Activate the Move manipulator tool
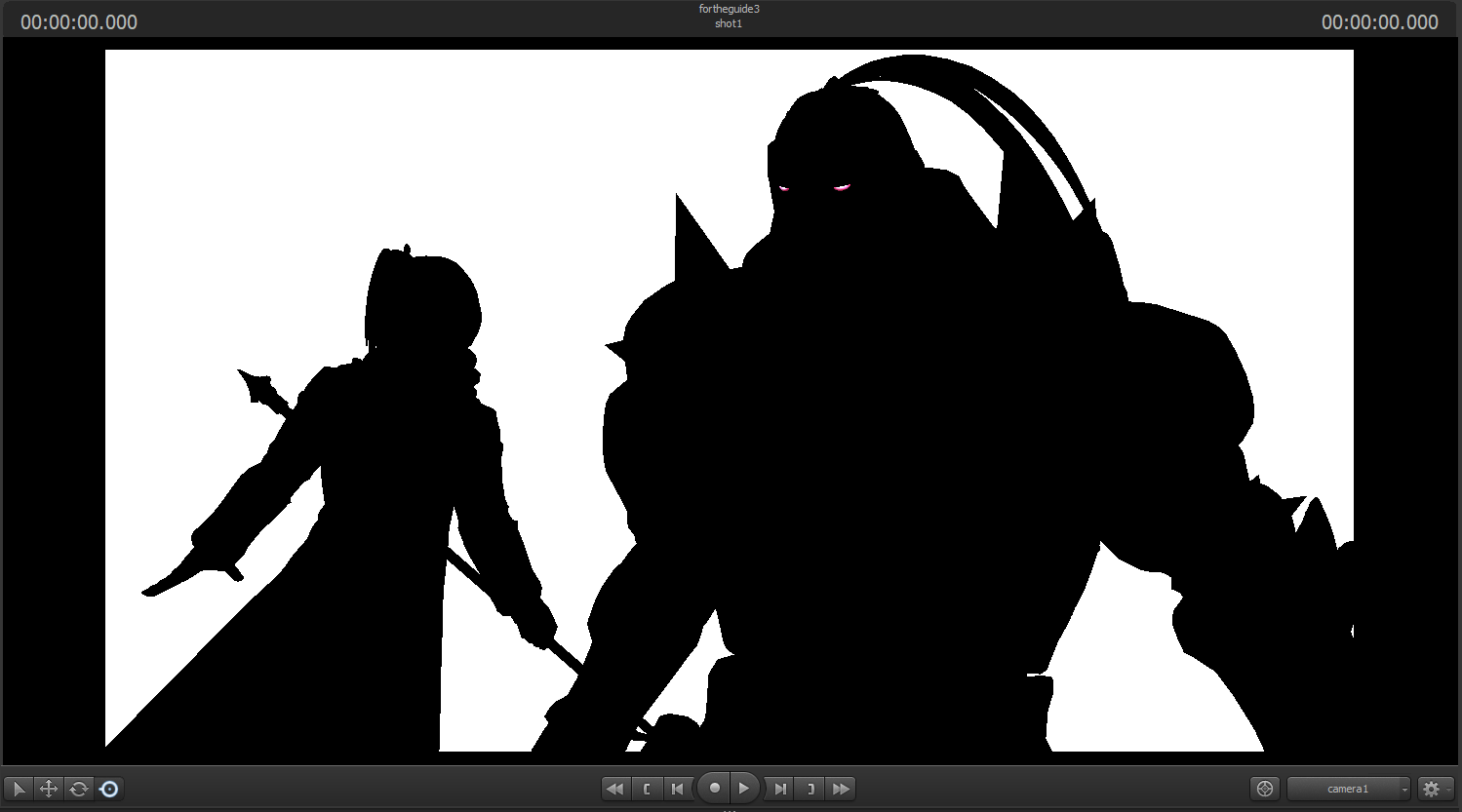1462x812 pixels. point(49,789)
